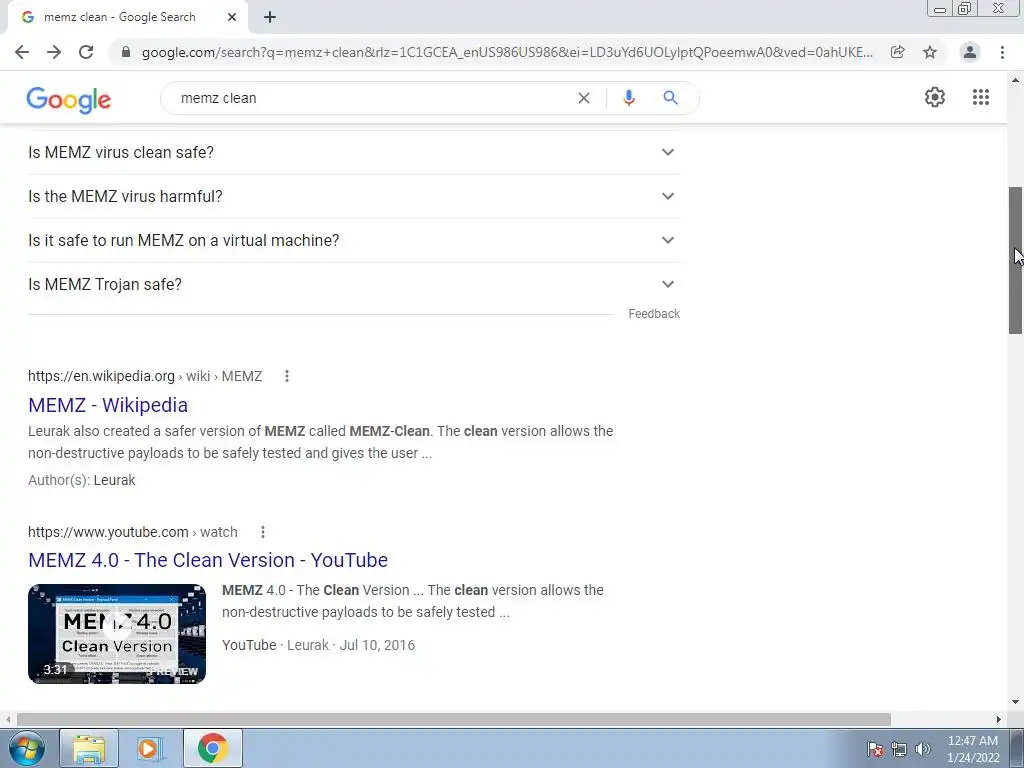Expand 'Is MEMZ virus clean safe?' question
Screen dimensions: 1024x768
354,152
